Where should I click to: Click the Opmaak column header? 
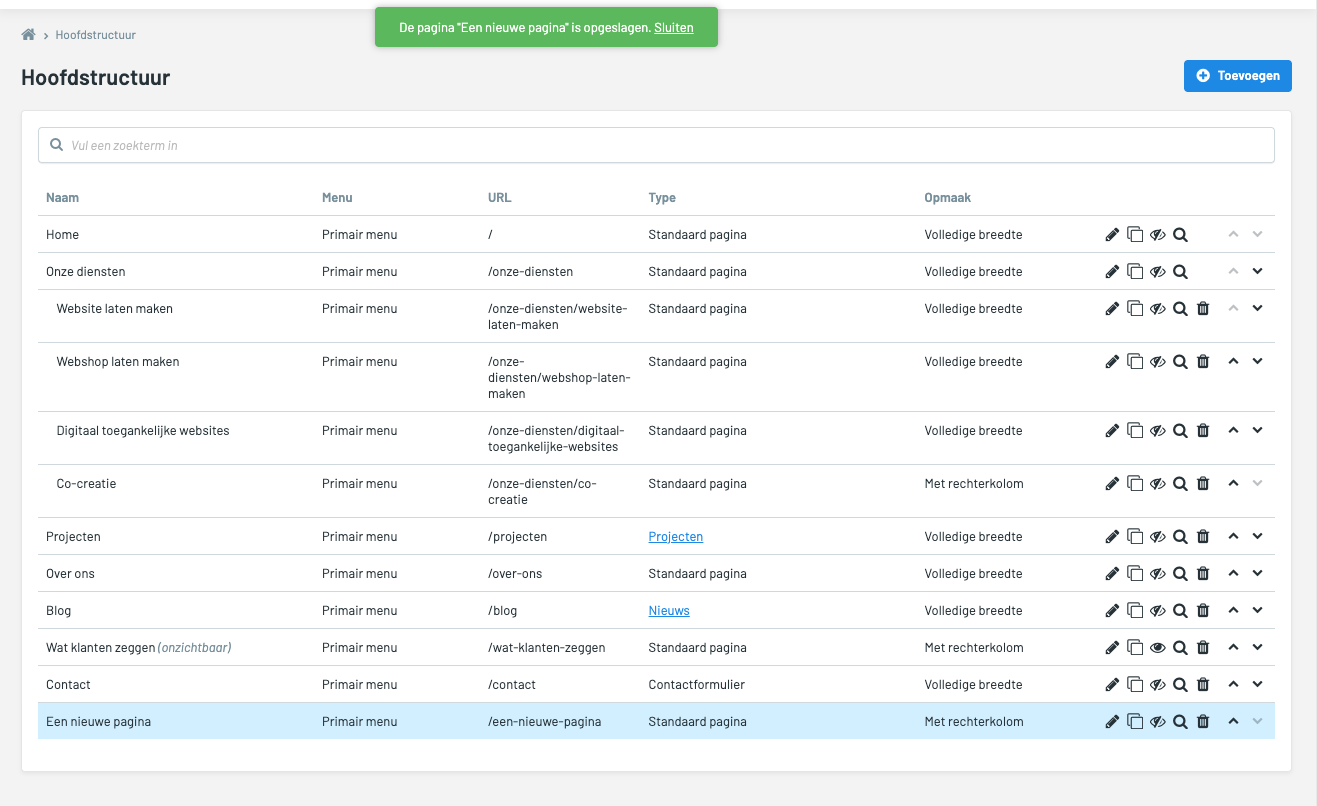(x=948, y=198)
